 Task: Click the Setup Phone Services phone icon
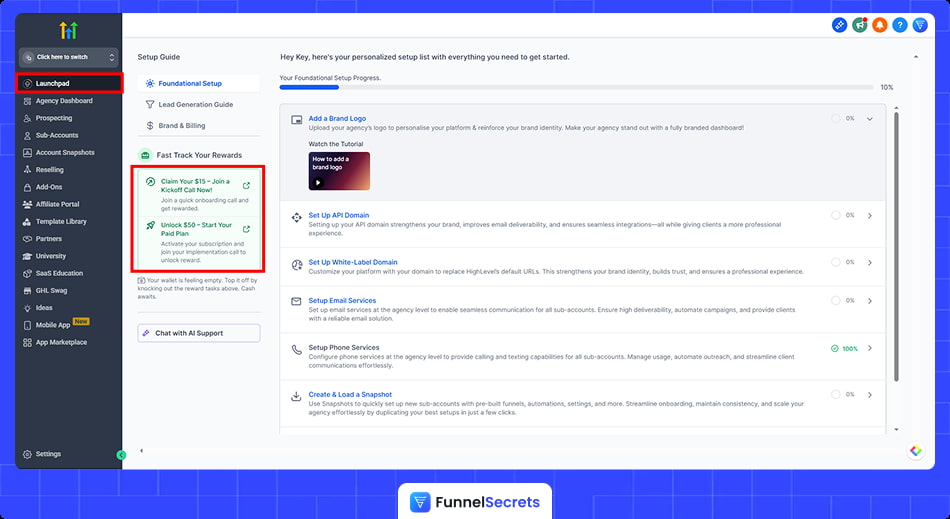296,349
